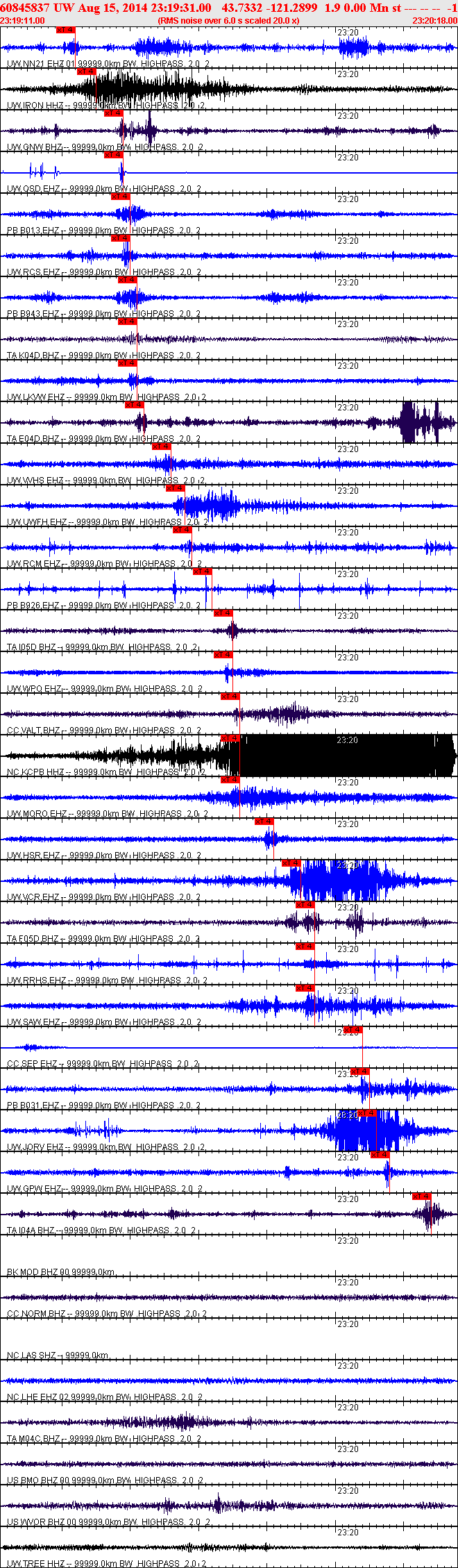Click the red pick flag on UW.HSR trace
The image size is (458, 1568).
[264, 821]
